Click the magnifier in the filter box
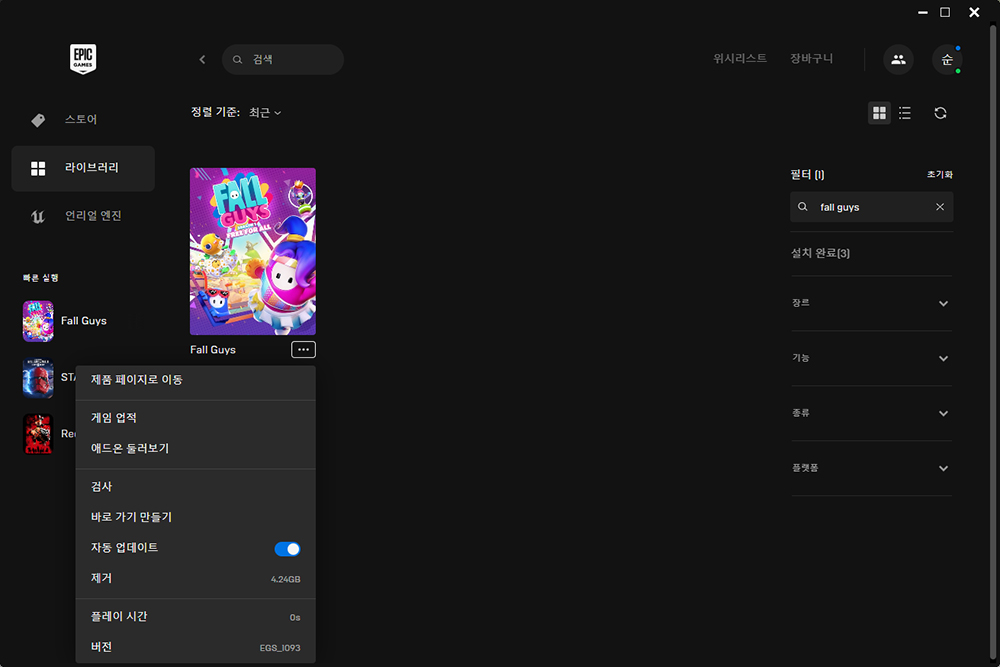 click(x=803, y=207)
